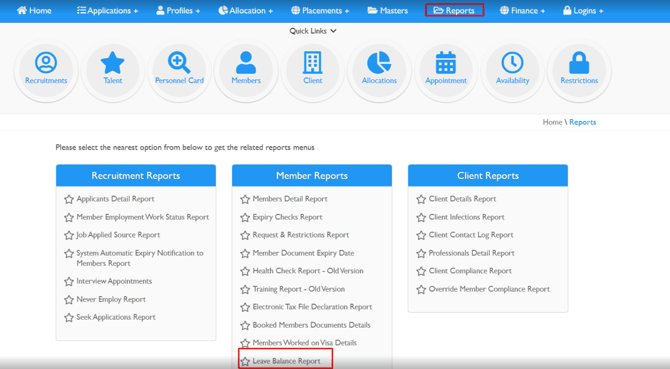
Task: Favorite star next to Professionals Detail Report
Action: (421, 254)
